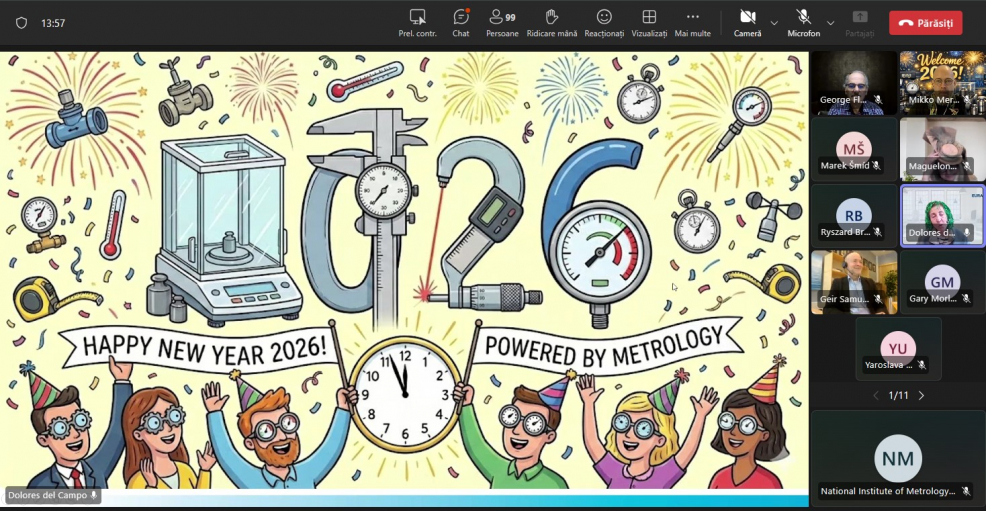The image size is (986, 511).
Task: Select George Fl... participant video tile
Action: tap(854, 83)
